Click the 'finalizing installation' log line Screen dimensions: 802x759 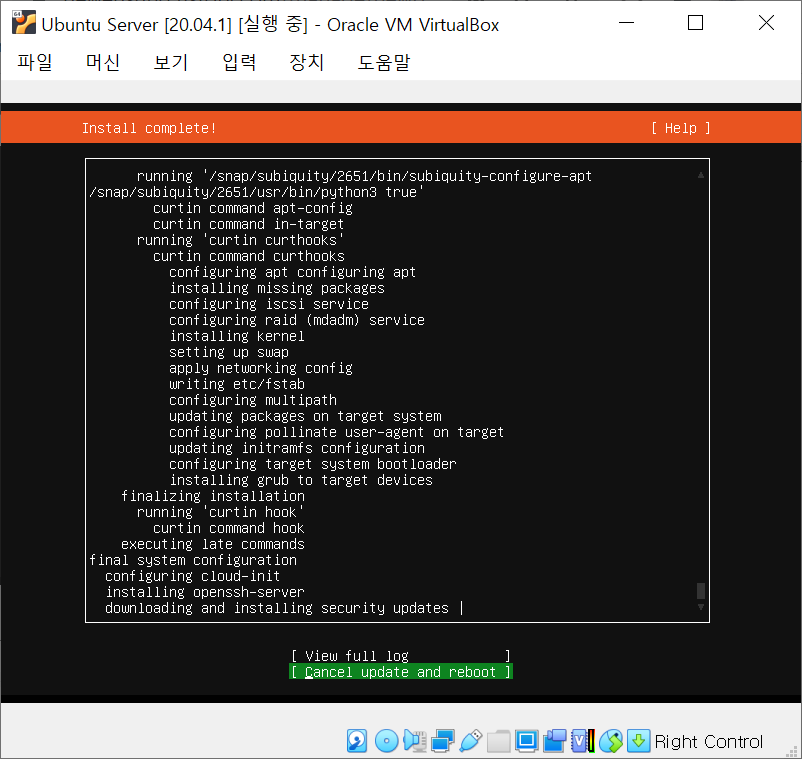click(x=213, y=496)
